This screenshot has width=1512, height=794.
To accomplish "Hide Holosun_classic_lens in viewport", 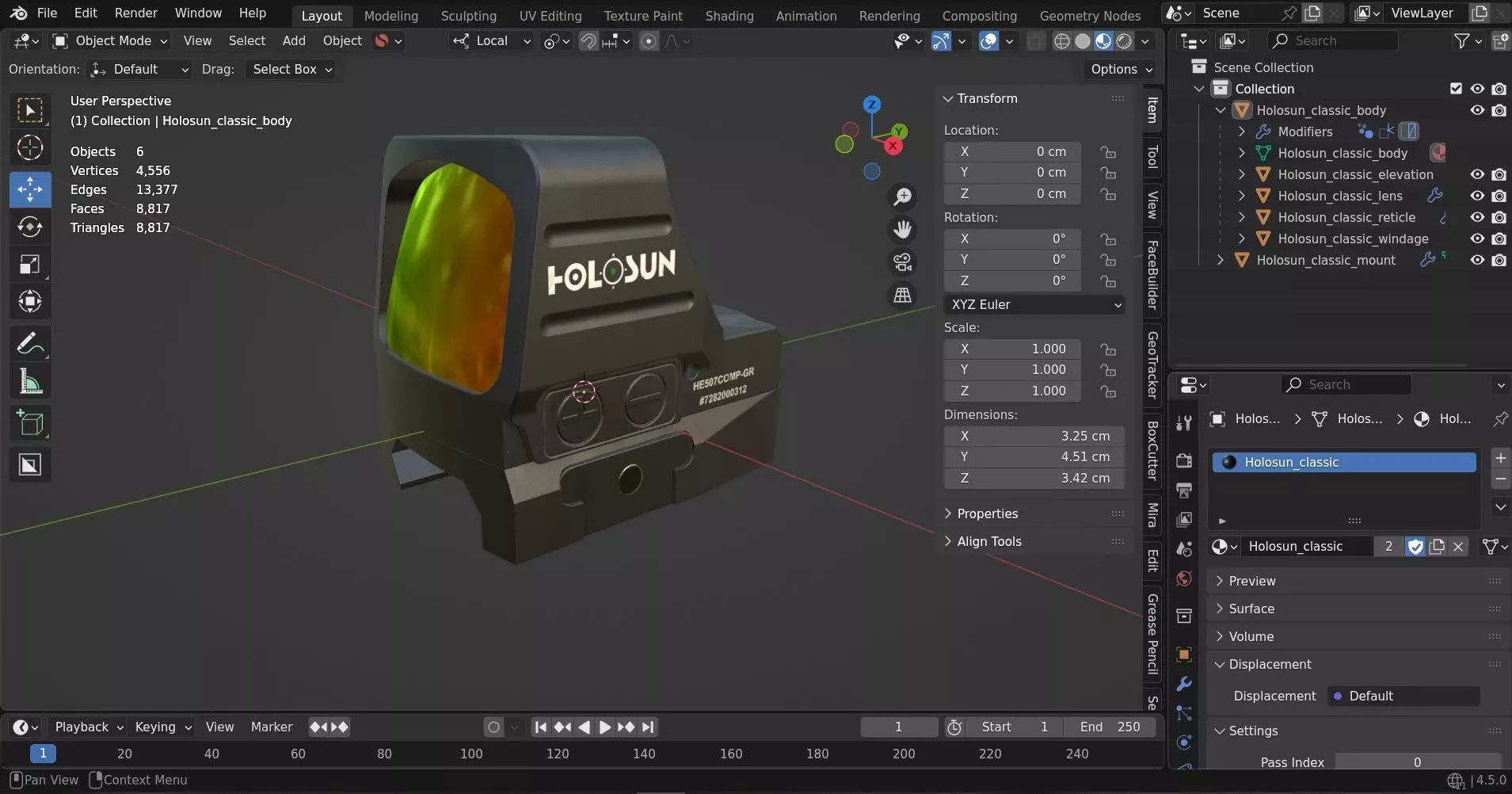I will (1477, 196).
